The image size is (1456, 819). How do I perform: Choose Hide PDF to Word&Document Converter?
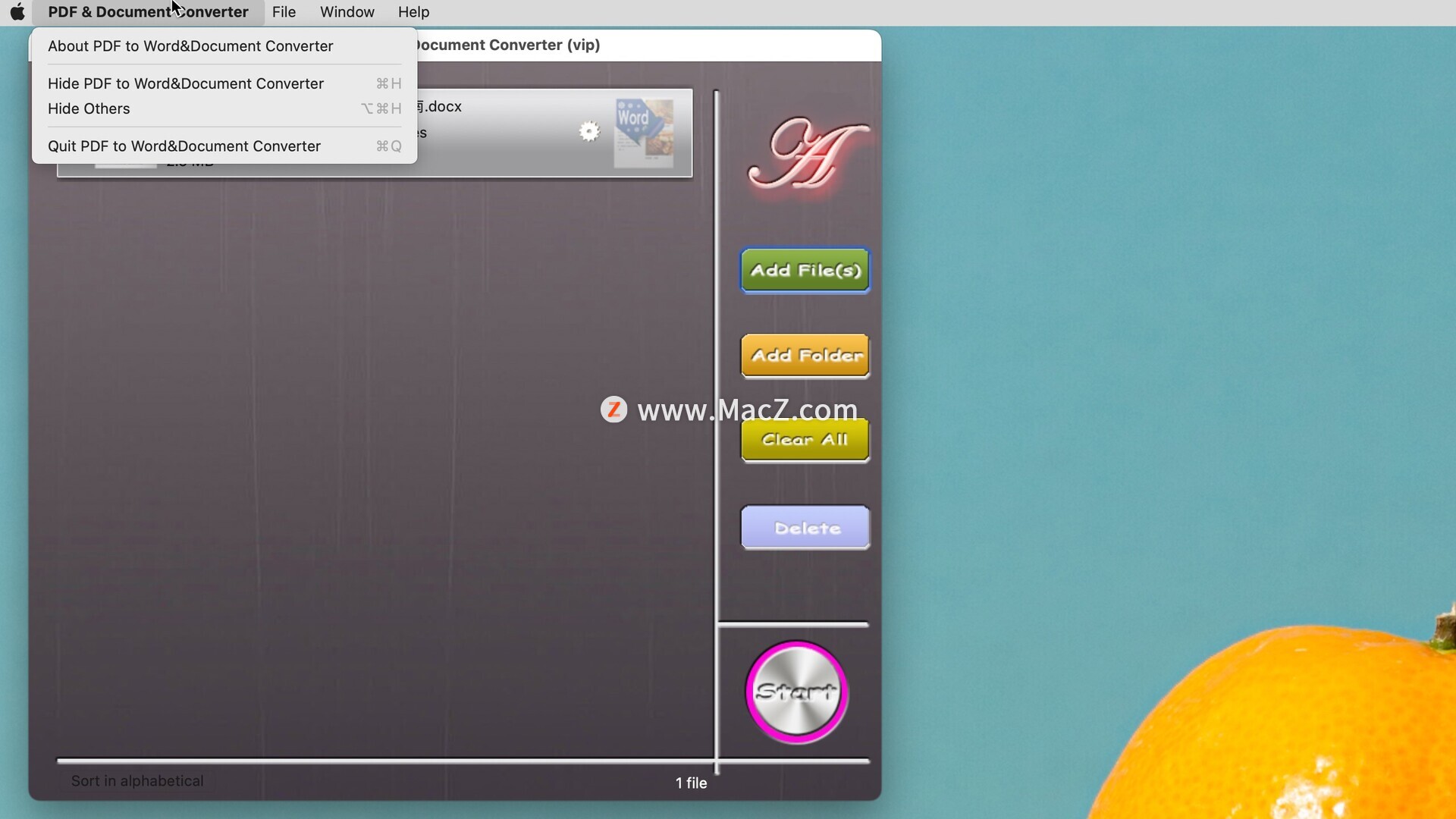[224, 83]
